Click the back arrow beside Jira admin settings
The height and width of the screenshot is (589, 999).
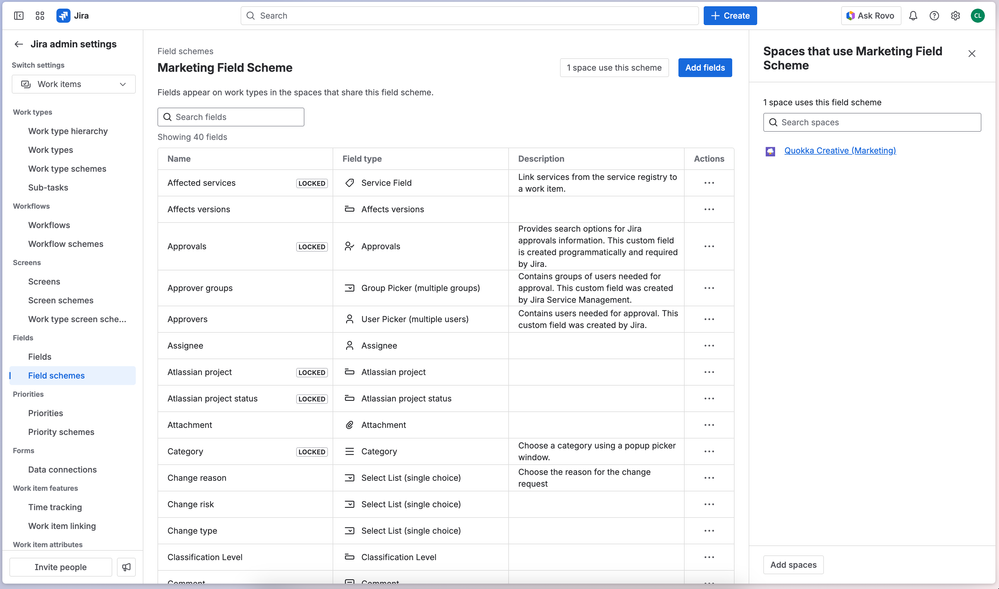(x=18, y=44)
